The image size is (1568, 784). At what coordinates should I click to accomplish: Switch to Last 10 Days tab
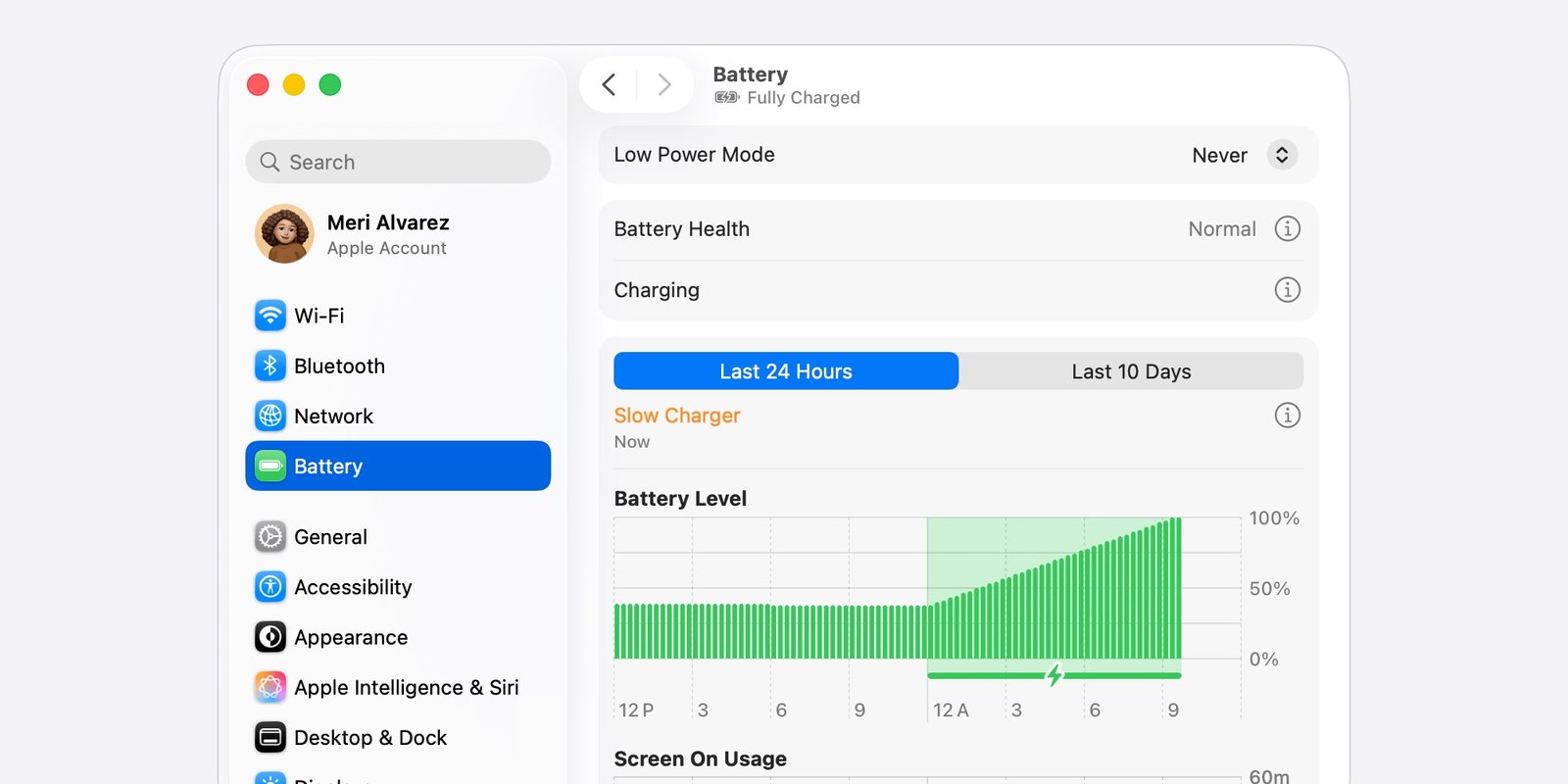(x=1131, y=371)
